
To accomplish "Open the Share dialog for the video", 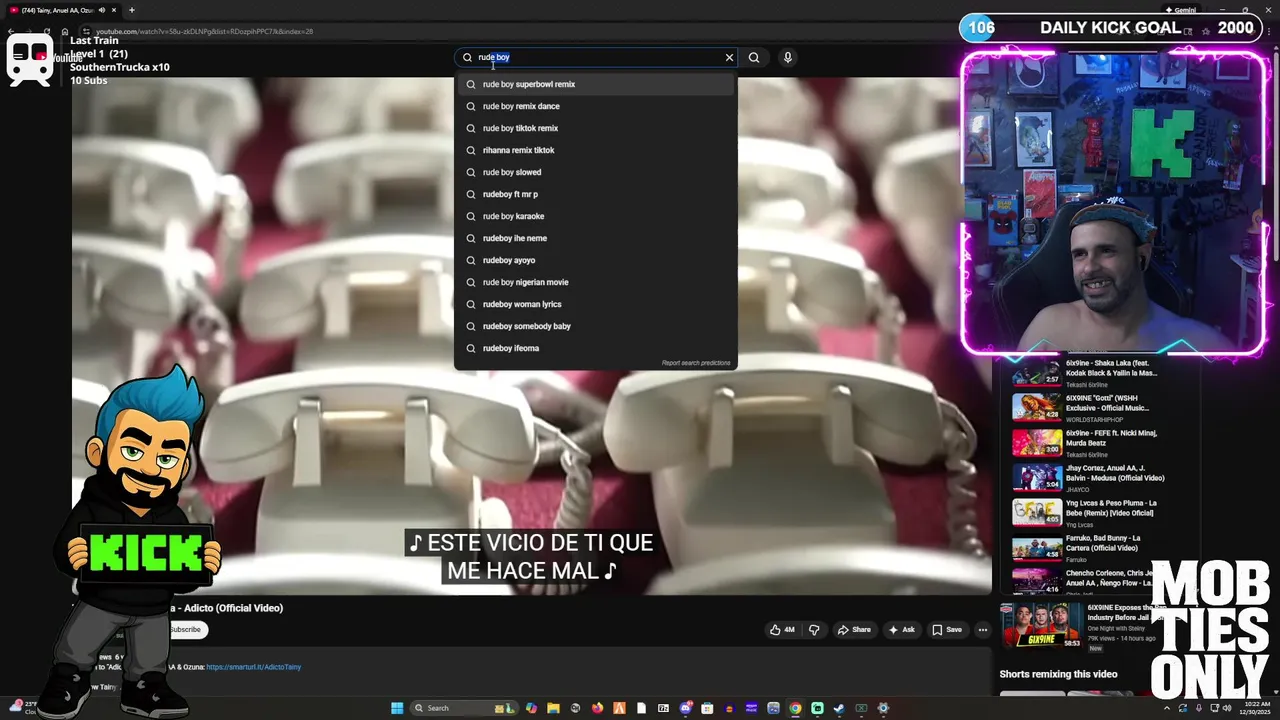I will click(x=854, y=630).
